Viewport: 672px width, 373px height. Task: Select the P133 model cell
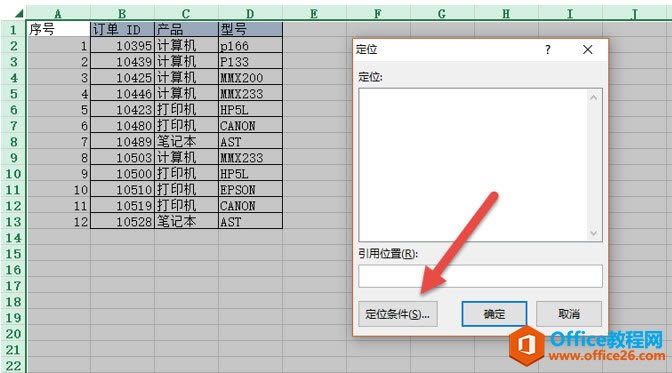(x=250, y=61)
